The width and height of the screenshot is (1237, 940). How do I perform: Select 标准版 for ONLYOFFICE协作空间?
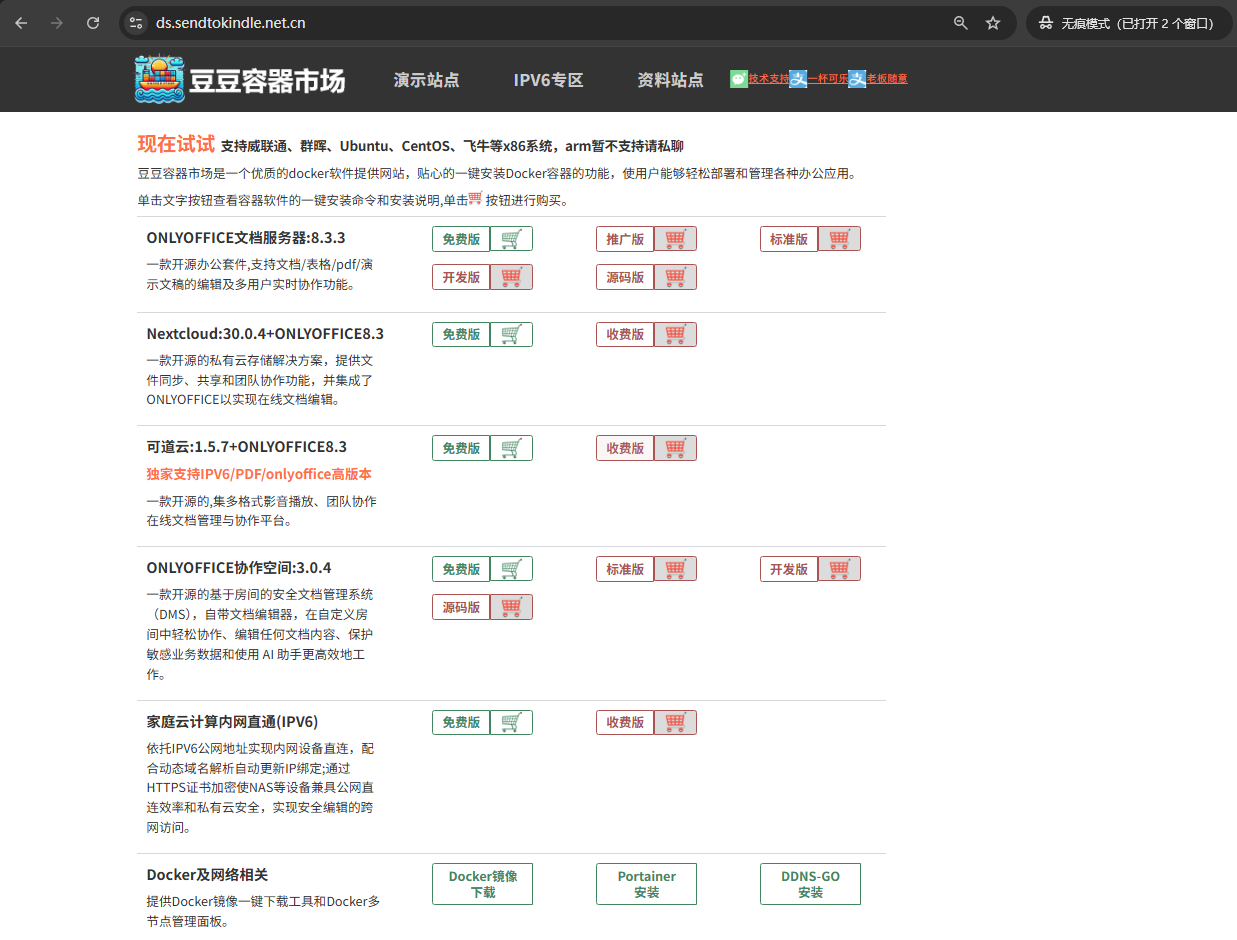625,569
